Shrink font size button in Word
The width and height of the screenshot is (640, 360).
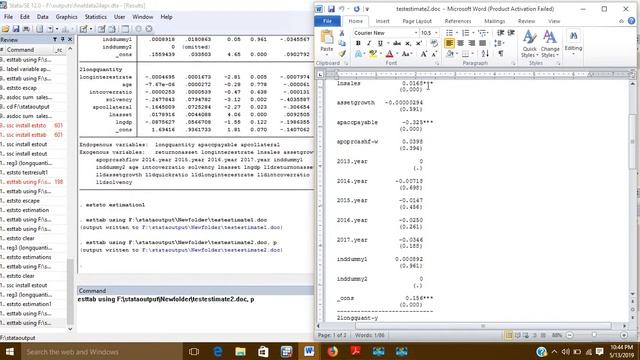(x=434, y=54)
